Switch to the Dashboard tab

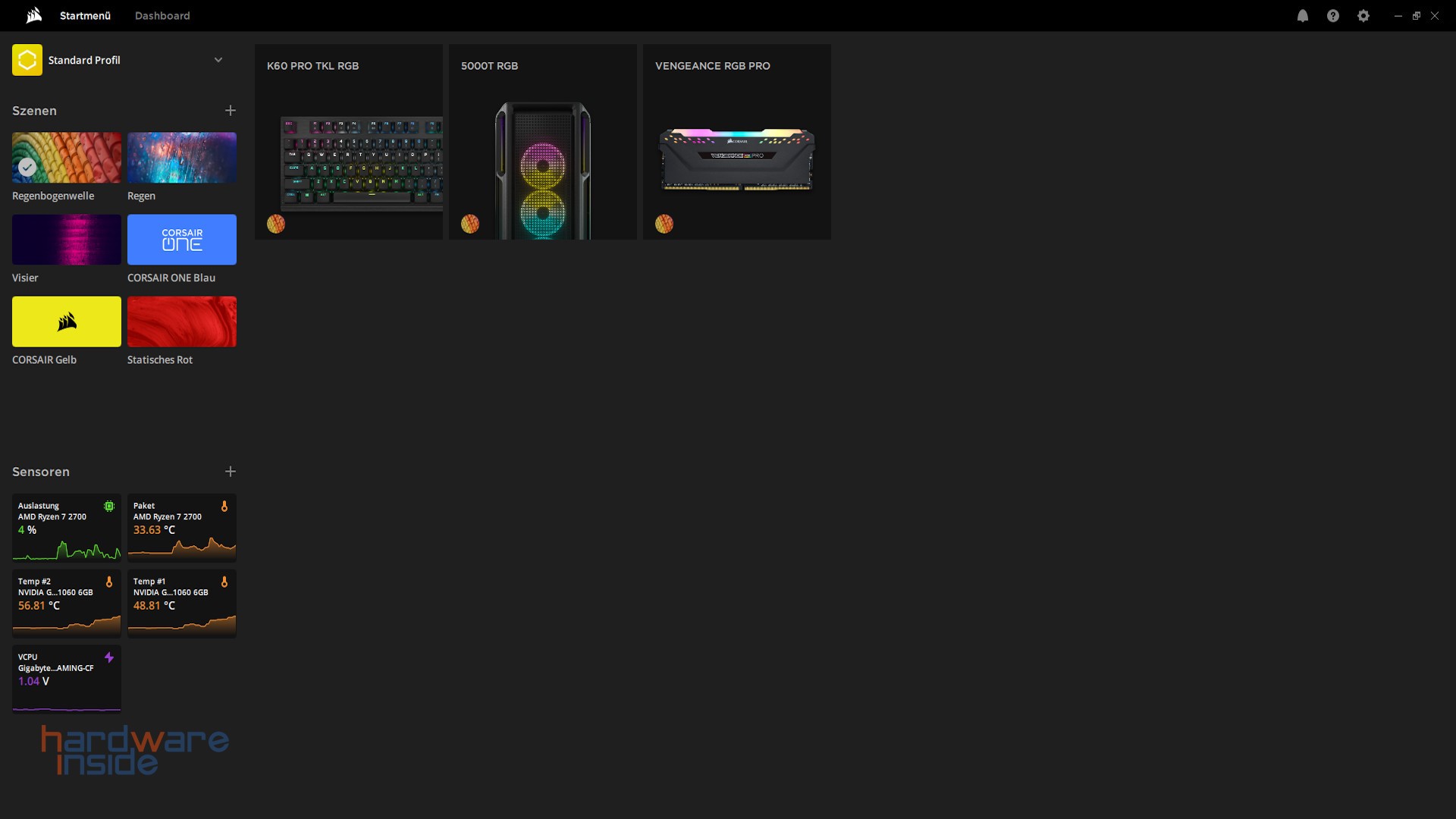162,16
